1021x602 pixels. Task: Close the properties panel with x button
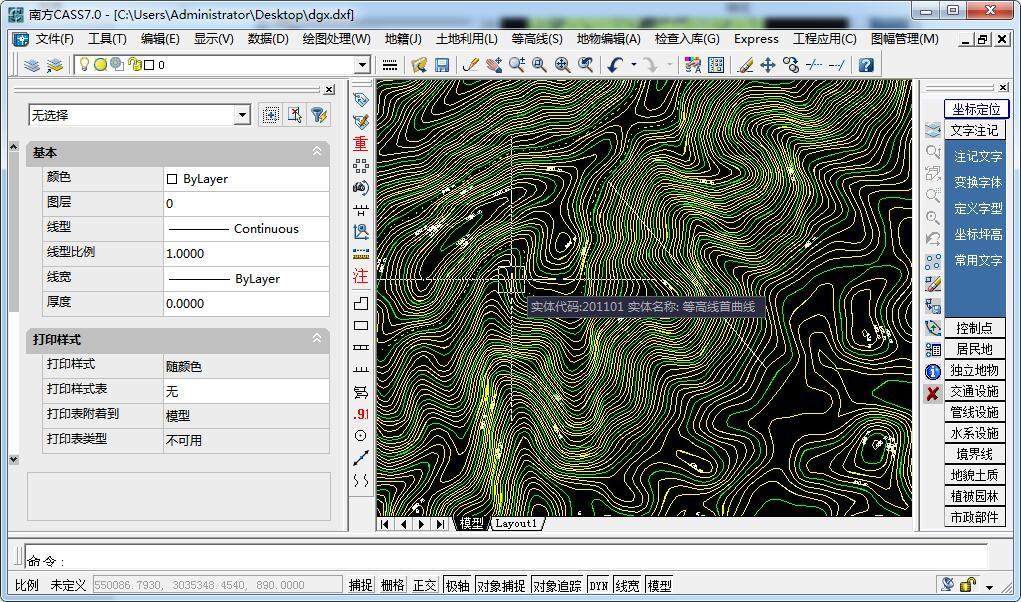click(329, 90)
